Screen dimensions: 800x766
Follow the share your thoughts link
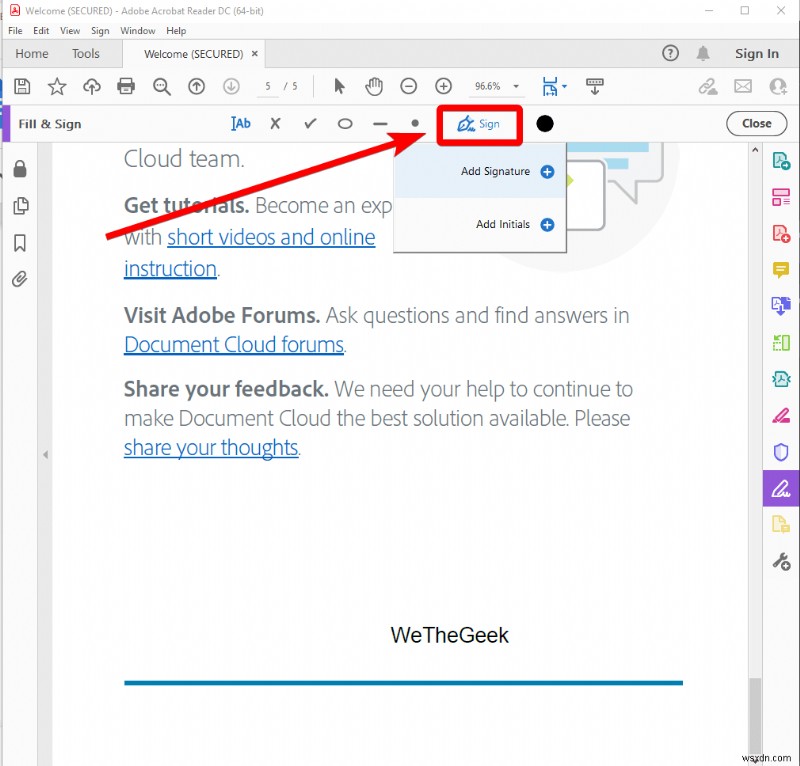211,448
